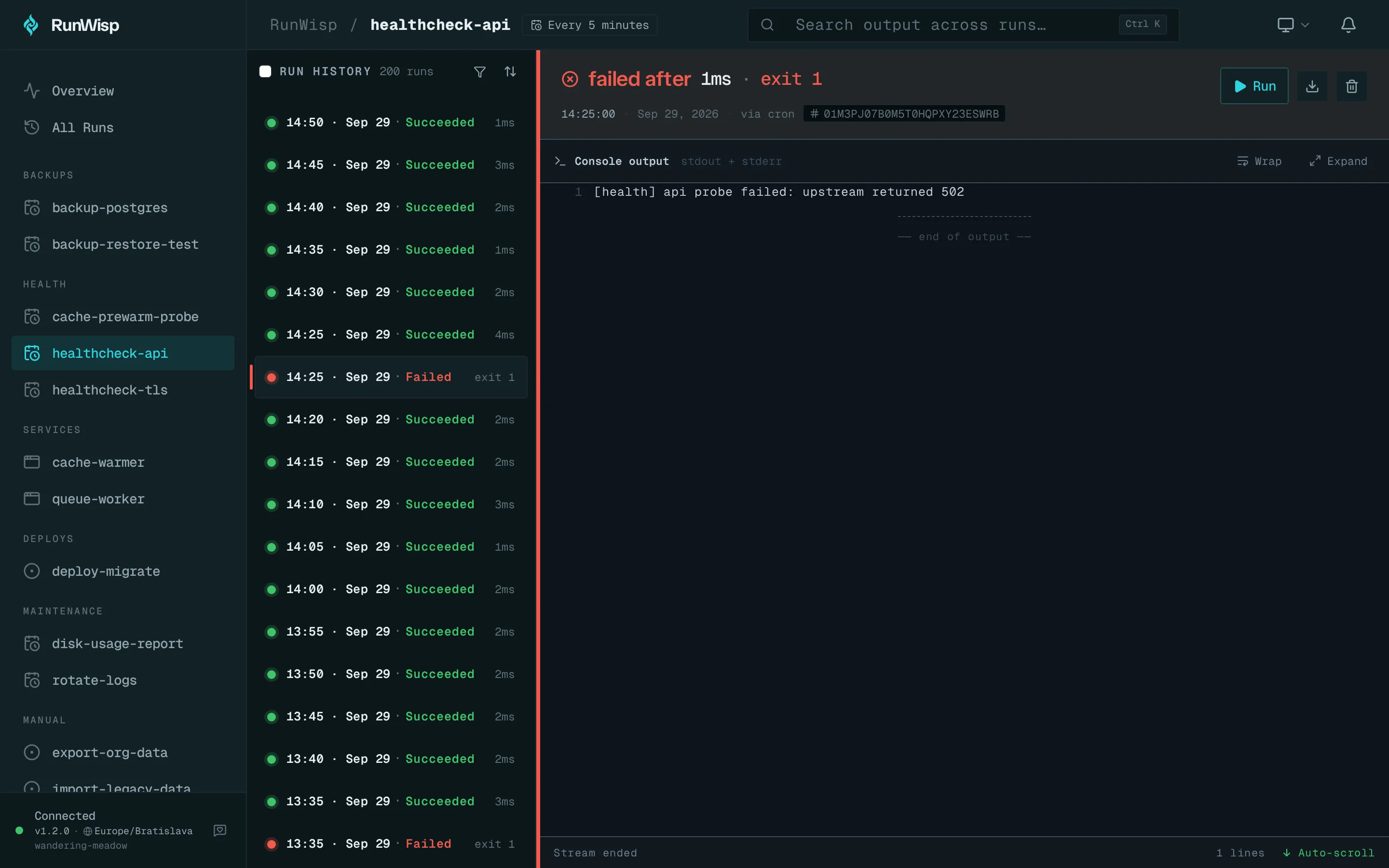Select the 14:25 Succeeded 4ms run
This screenshot has width=1389, height=868.
click(391, 335)
